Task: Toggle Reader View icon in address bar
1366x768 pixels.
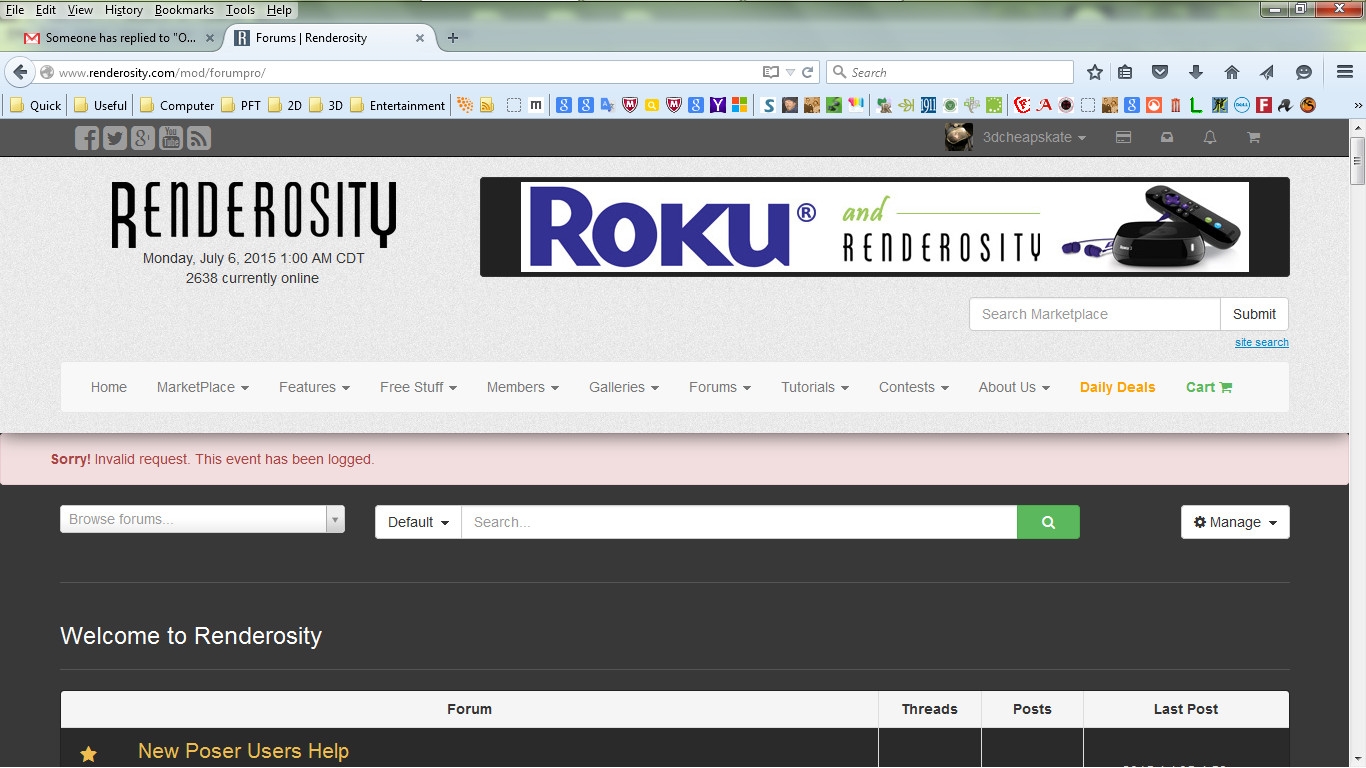Action: (x=770, y=72)
